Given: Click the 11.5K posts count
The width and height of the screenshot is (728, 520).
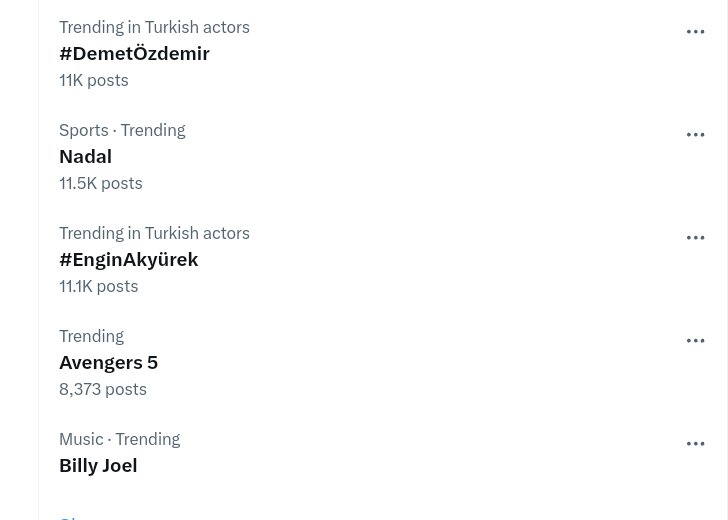Looking at the screenshot, I should click(100, 183).
